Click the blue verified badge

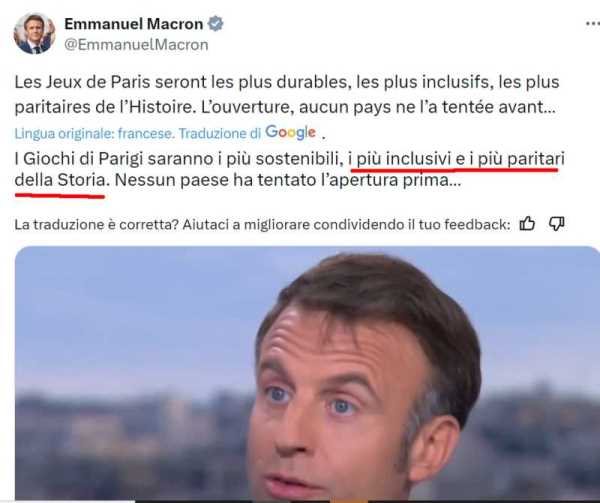point(215,24)
